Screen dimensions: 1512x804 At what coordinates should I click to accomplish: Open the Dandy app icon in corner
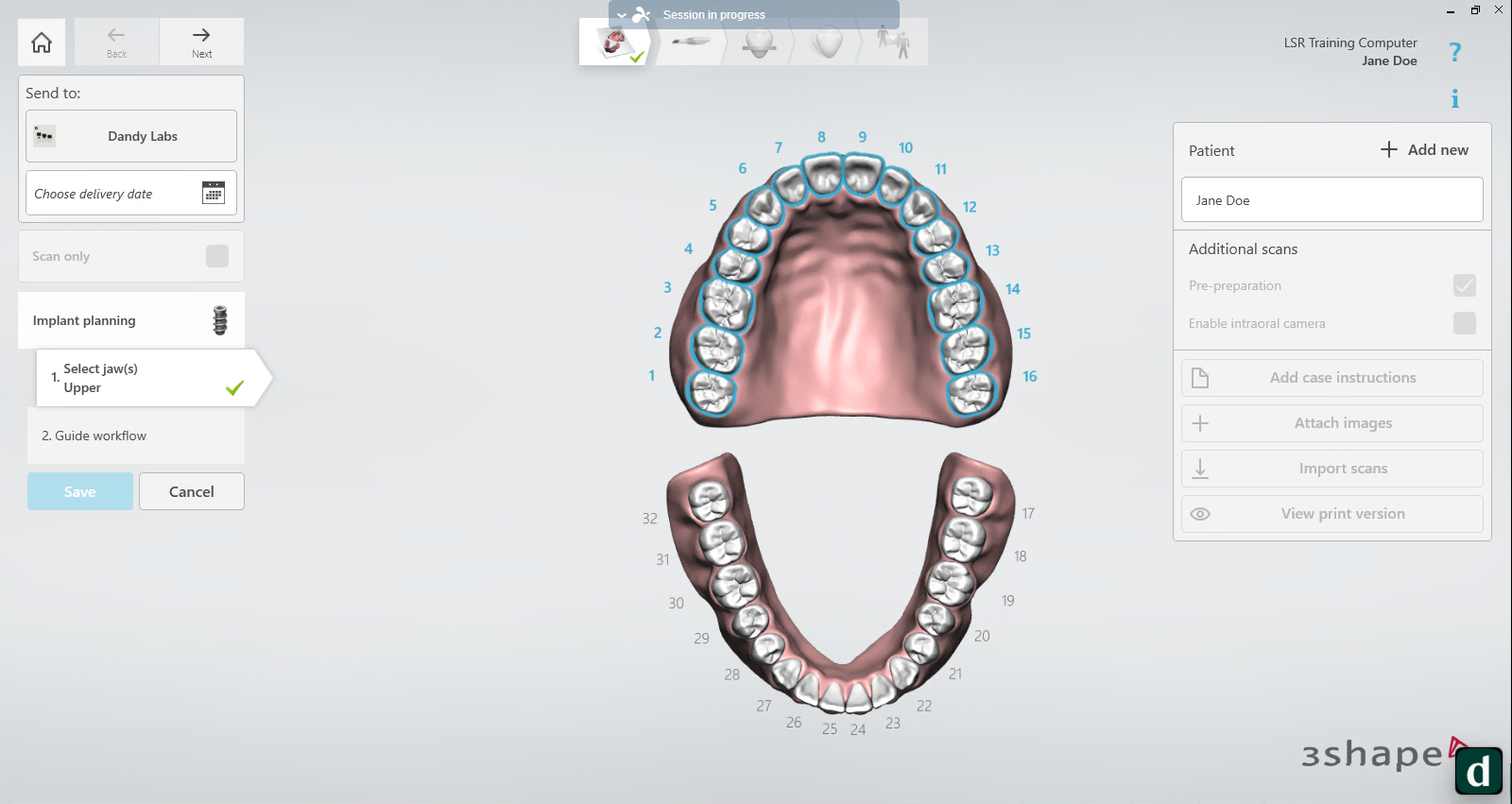click(x=1478, y=771)
